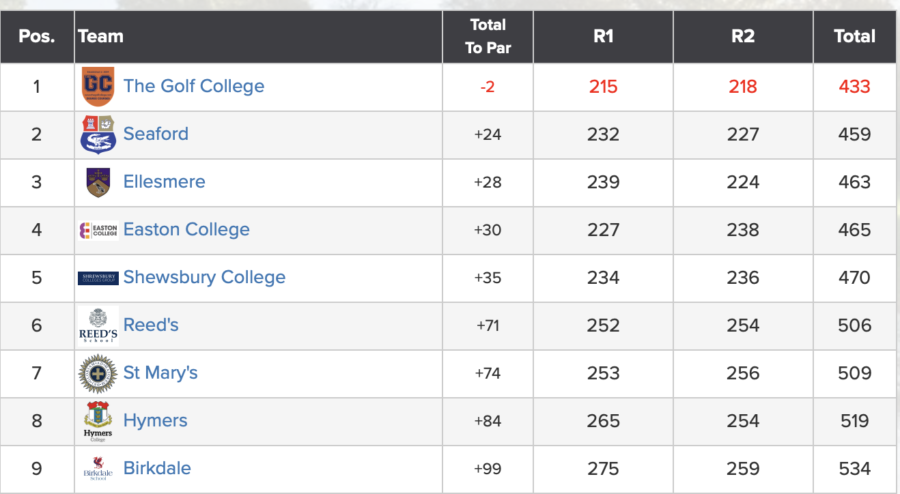Click the Seaford school crest icon

98,134
